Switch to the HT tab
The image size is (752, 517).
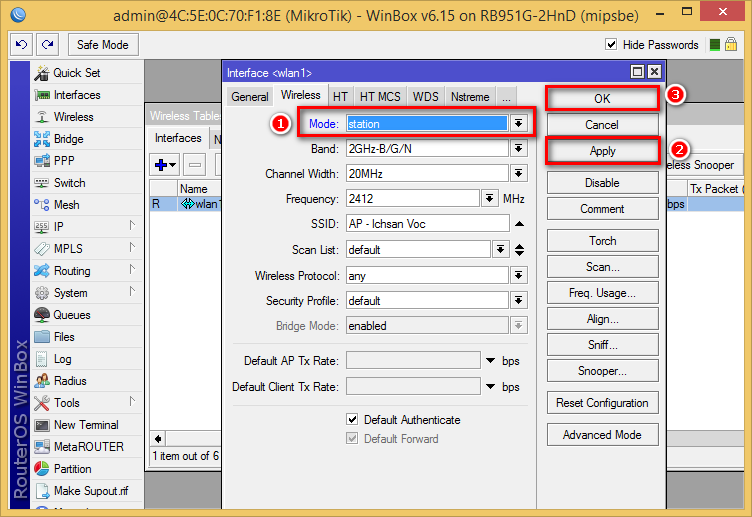(340, 97)
